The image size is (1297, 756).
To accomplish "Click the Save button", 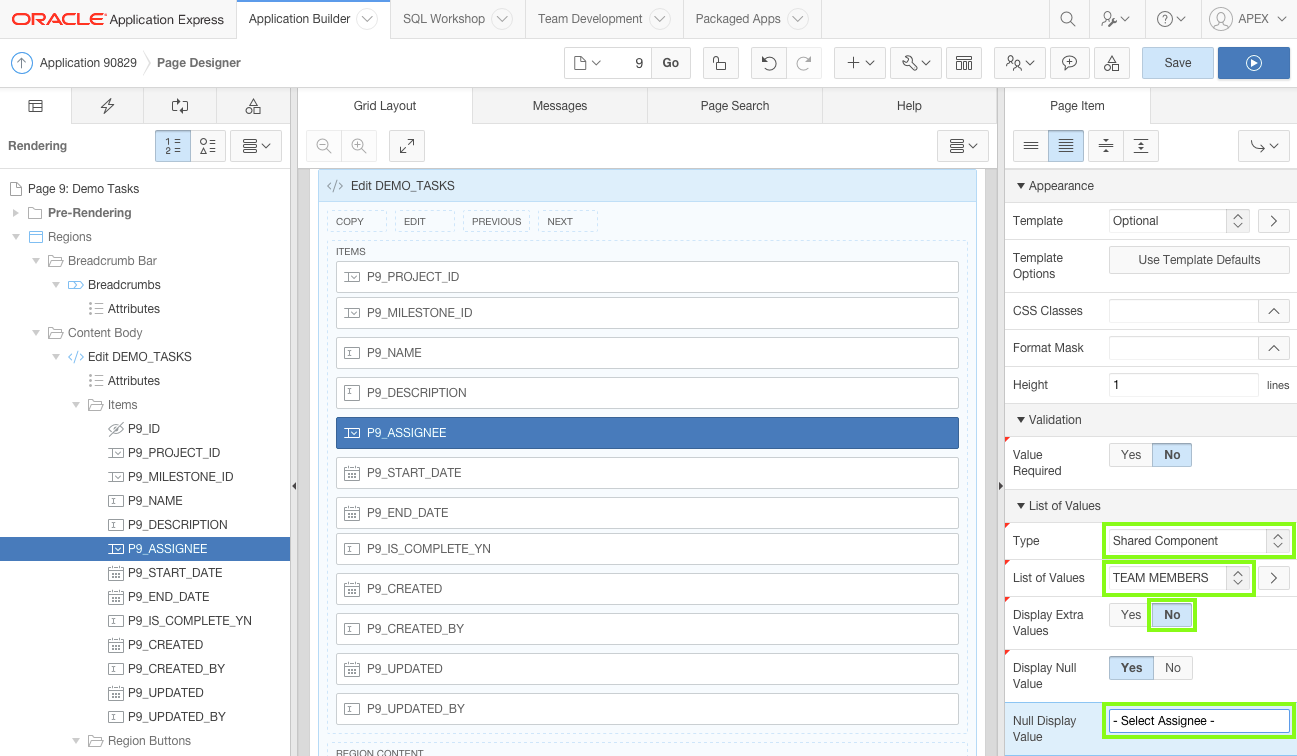I will point(1178,63).
